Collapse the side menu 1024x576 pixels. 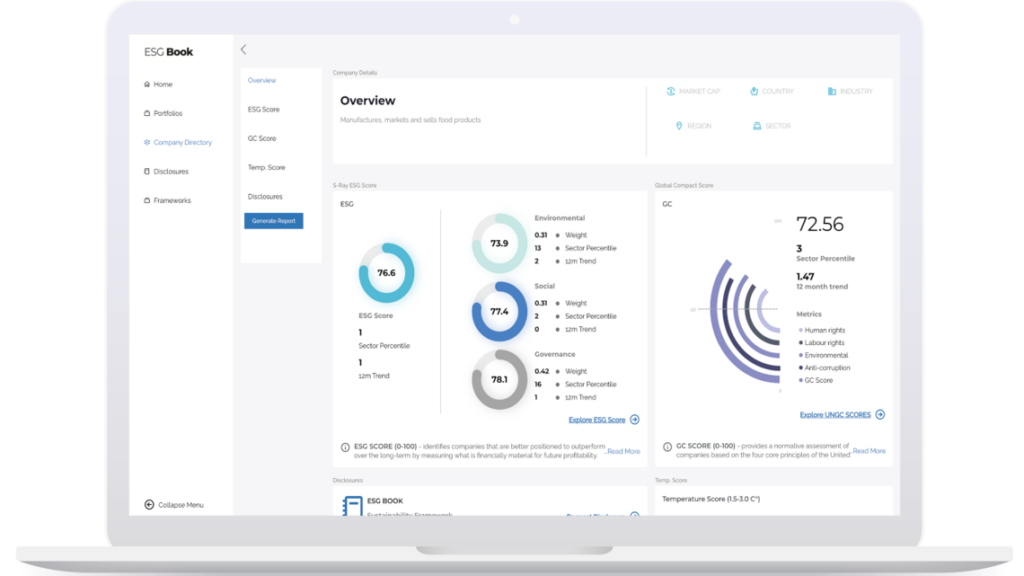(174, 505)
